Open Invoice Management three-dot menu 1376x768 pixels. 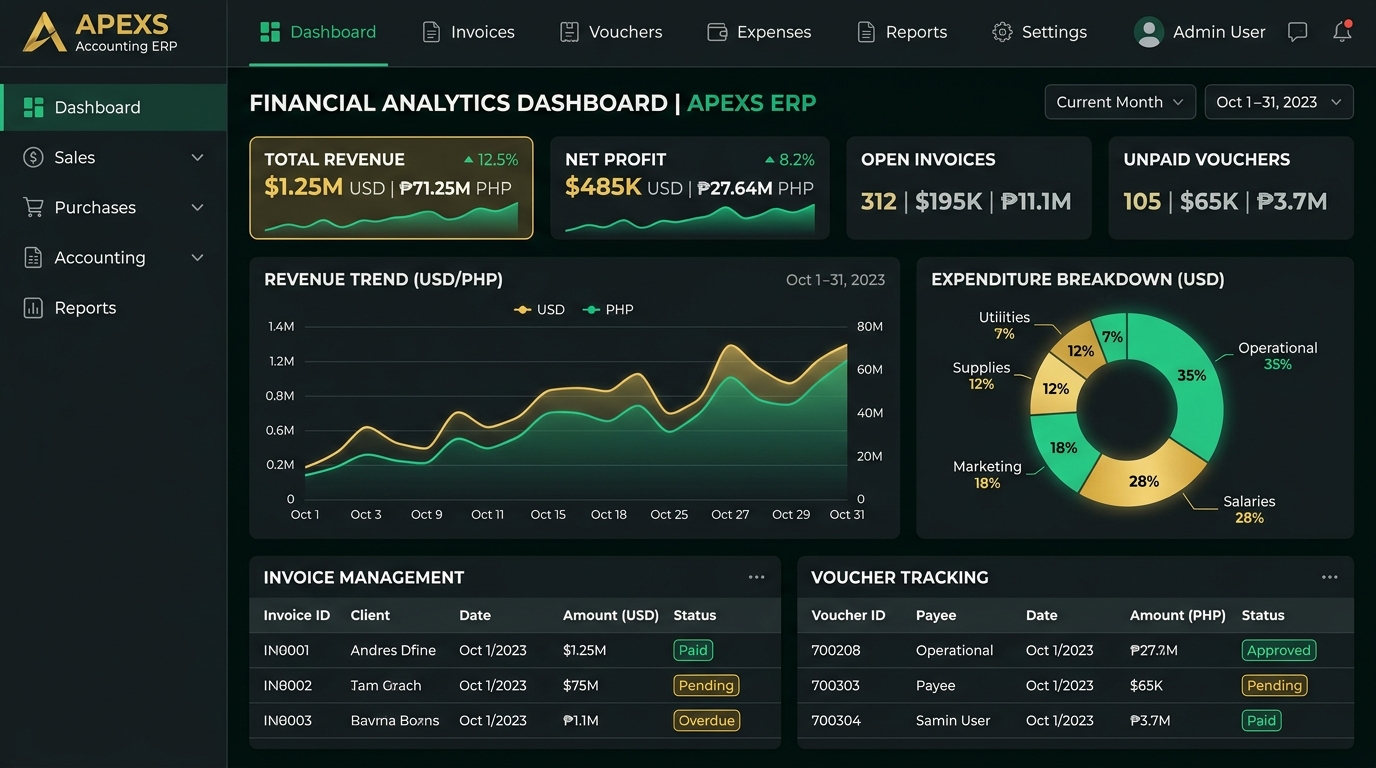click(x=756, y=577)
